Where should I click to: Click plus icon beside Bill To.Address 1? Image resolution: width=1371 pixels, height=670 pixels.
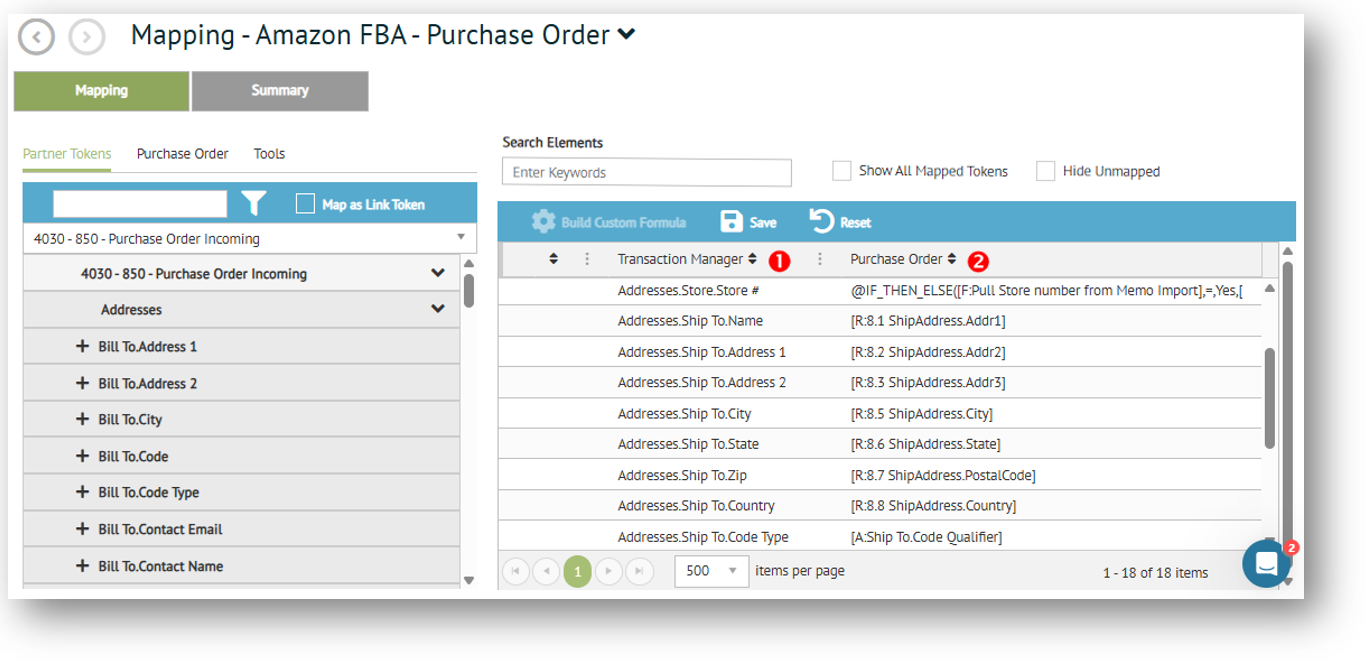tap(82, 347)
